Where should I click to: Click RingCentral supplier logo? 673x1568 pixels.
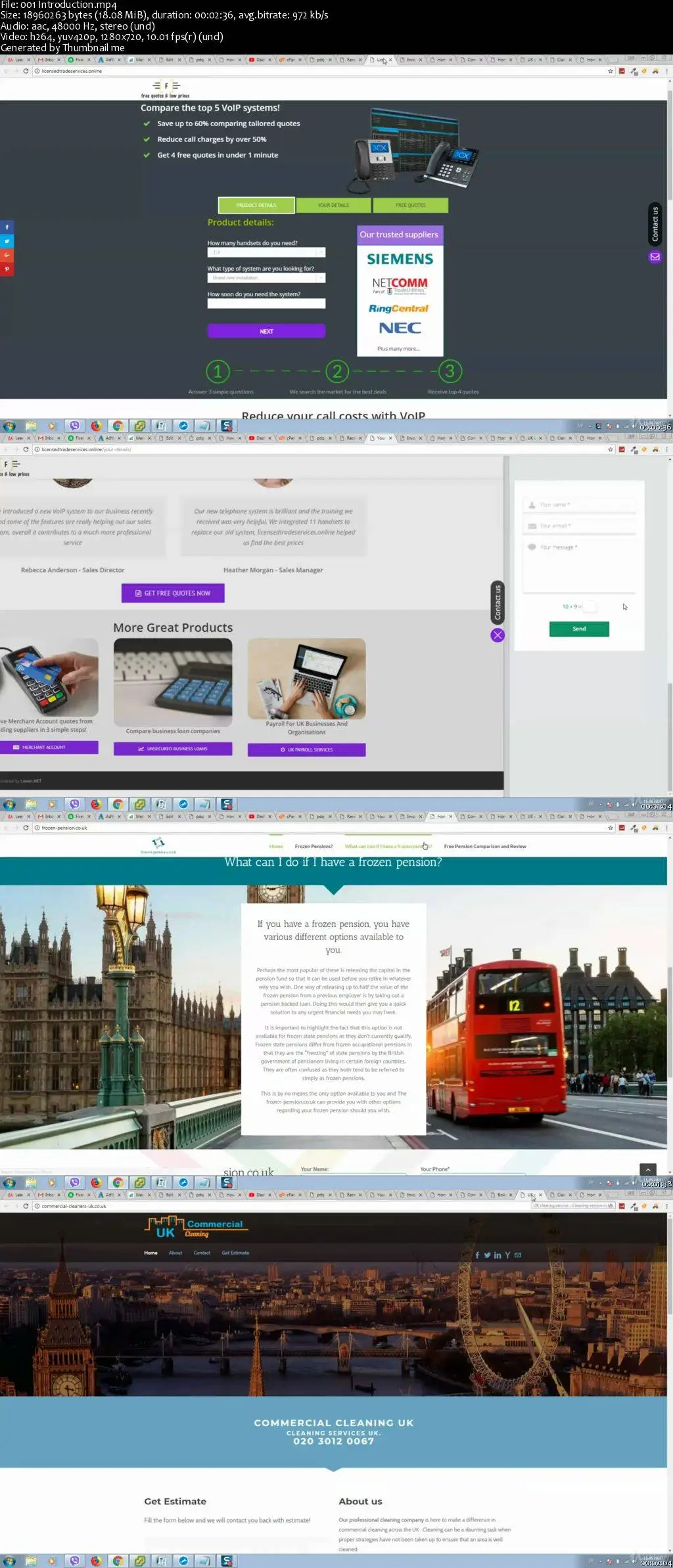(x=398, y=308)
